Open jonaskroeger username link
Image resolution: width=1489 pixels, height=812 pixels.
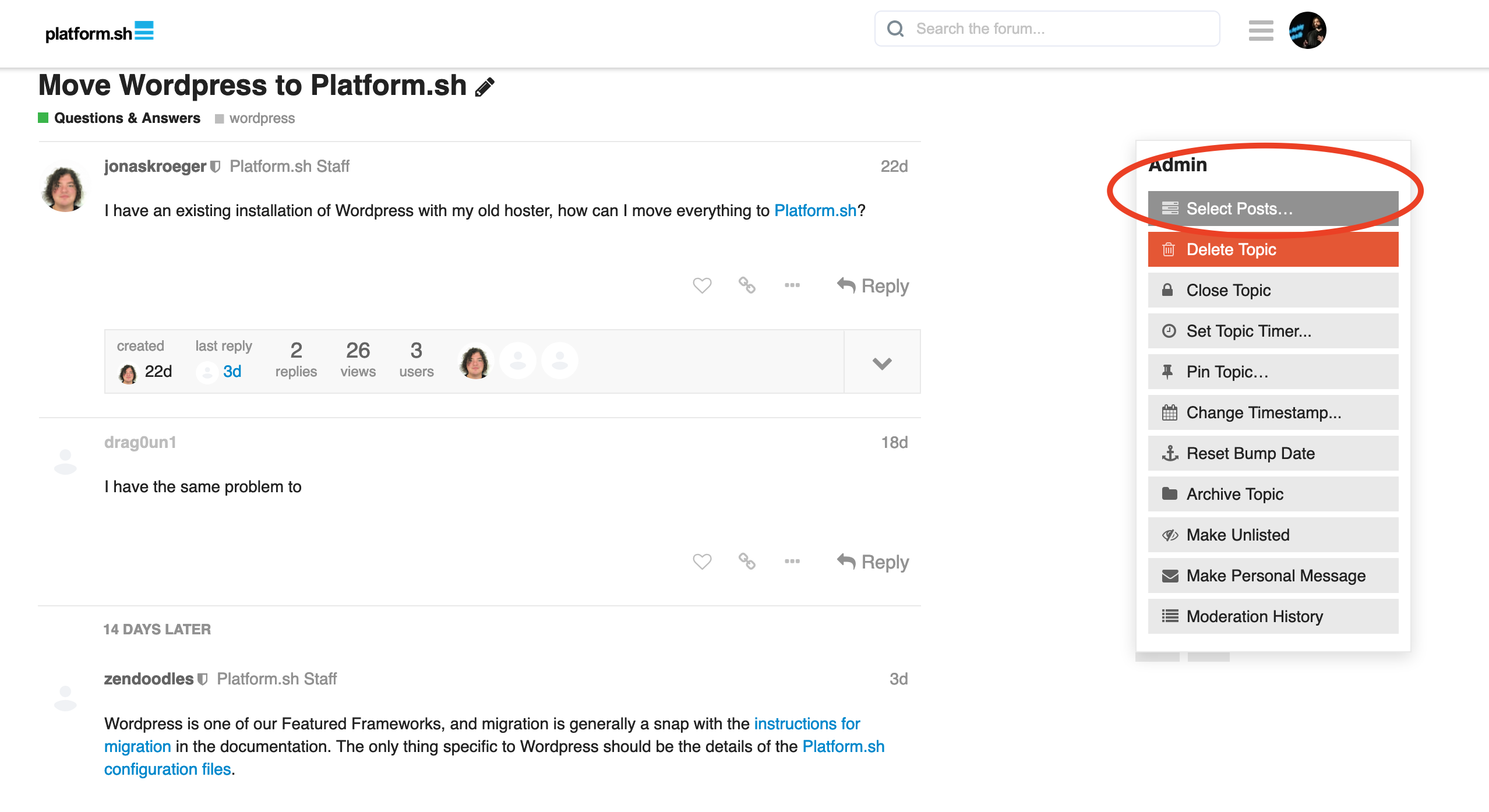click(x=155, y=167)
